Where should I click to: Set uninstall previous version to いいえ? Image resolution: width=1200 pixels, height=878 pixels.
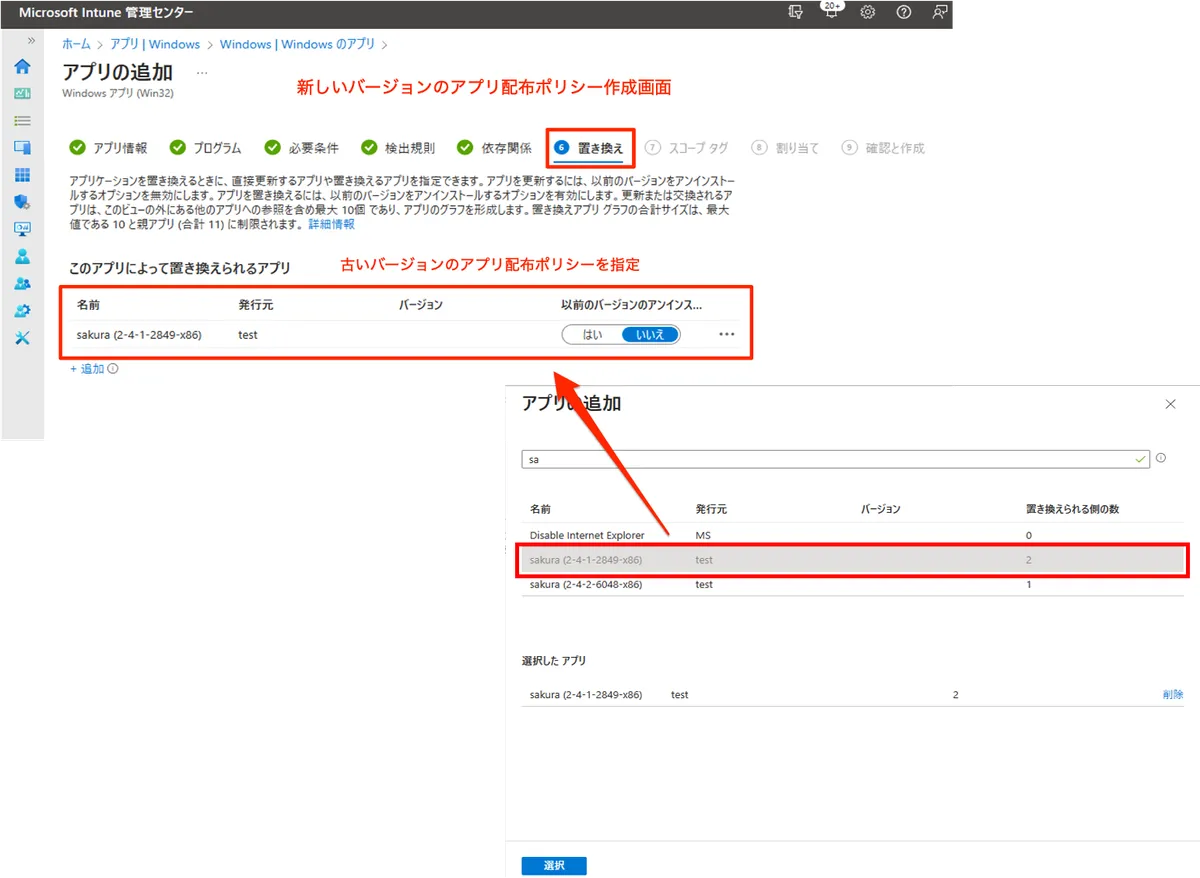[x=650, y=335]
